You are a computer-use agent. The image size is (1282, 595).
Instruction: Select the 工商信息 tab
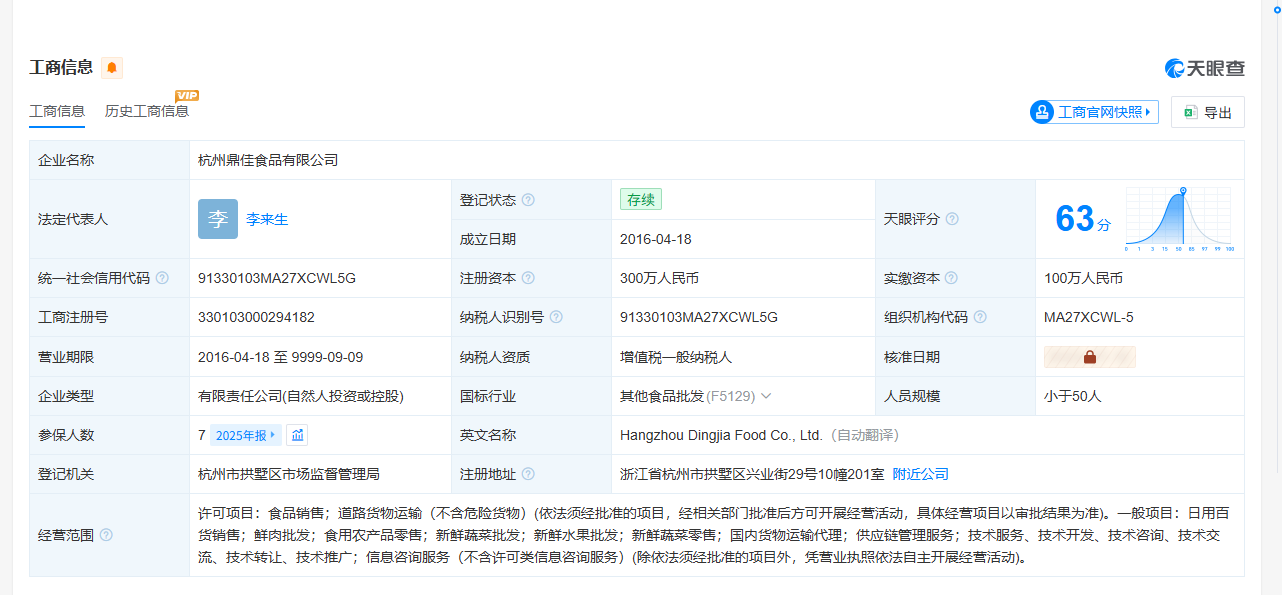57,111
